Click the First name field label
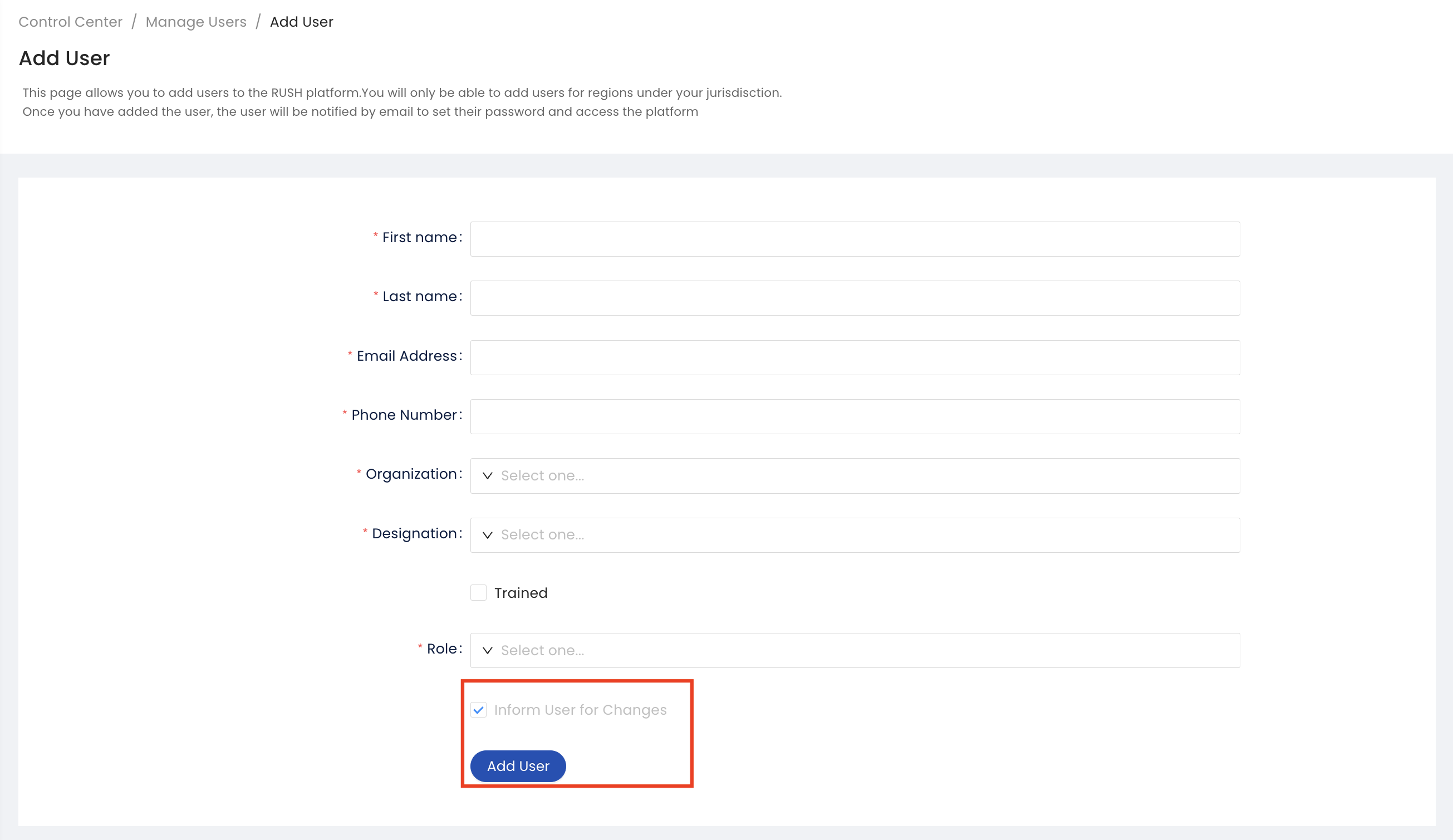Screen dimensions: 1453x840 coord(420,238)
